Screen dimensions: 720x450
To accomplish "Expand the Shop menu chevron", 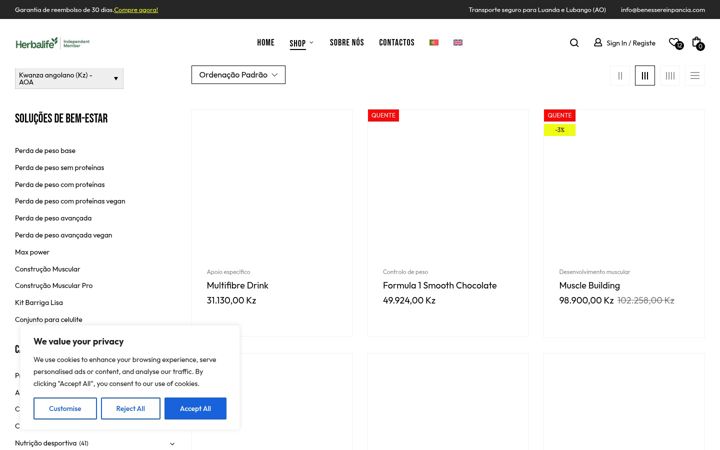I will [x=311, y=42].
